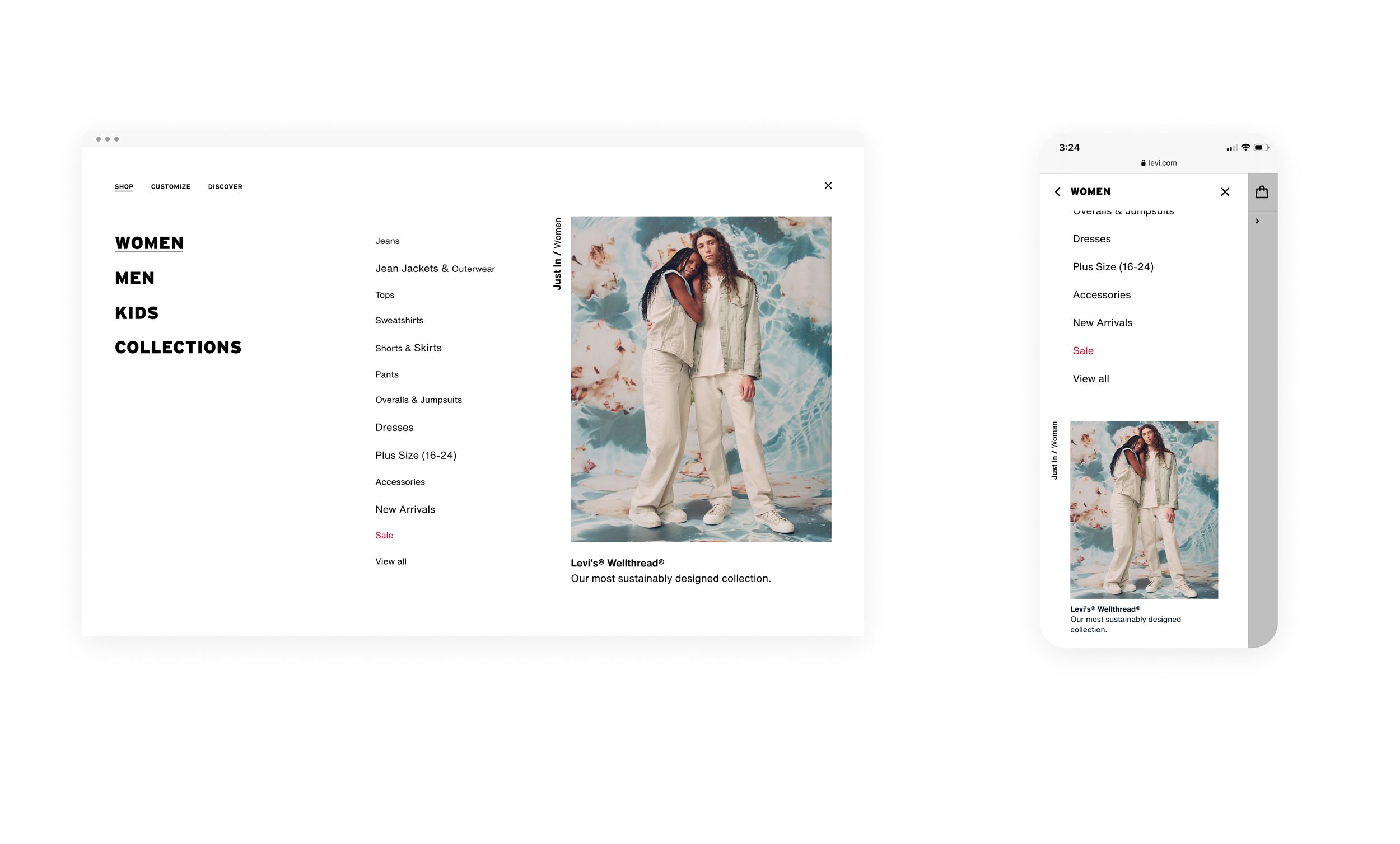Open View all in the desktop list
Viewport: 1400px width, 844px height.
point(390,561)
